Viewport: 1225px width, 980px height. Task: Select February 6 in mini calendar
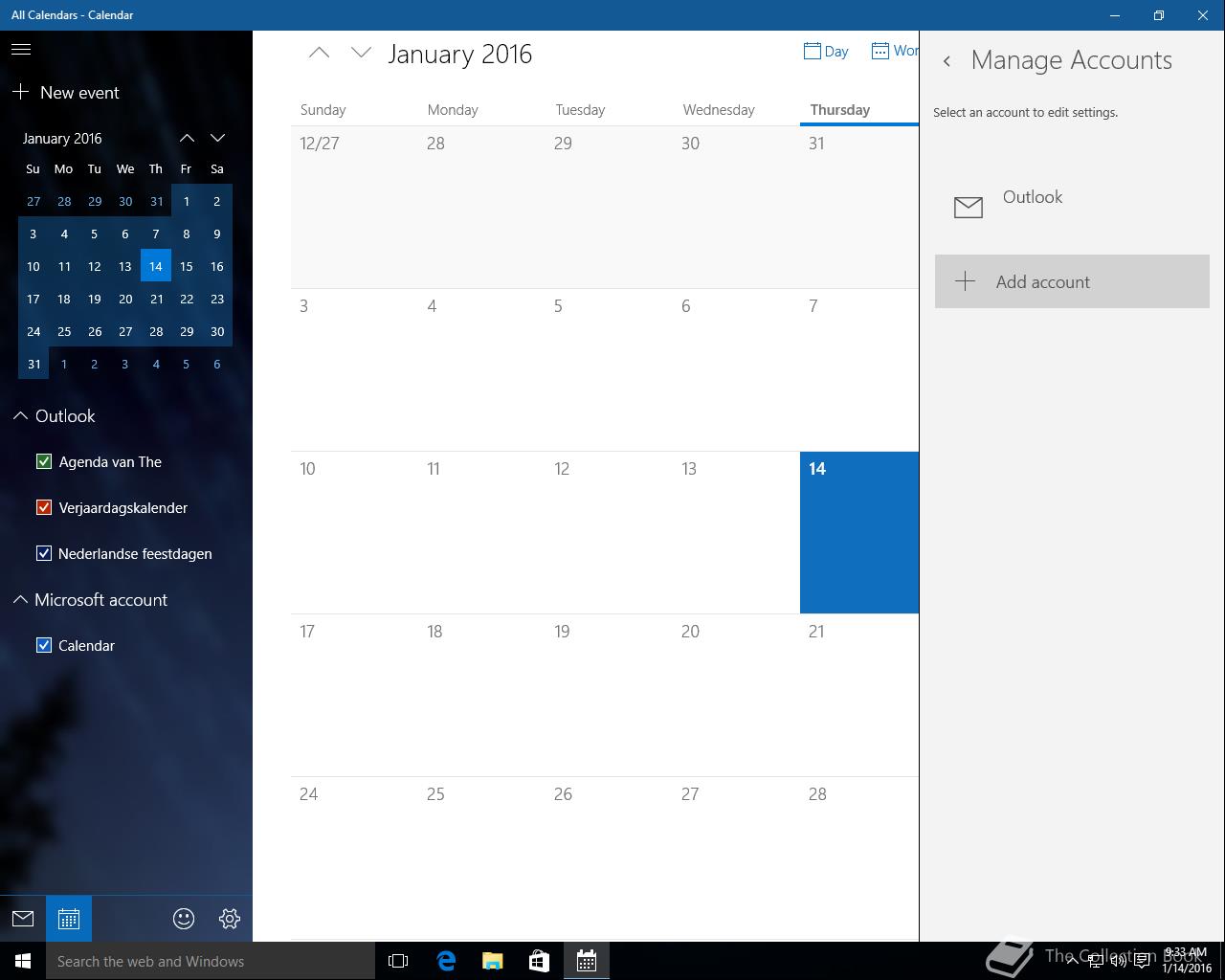217,364
